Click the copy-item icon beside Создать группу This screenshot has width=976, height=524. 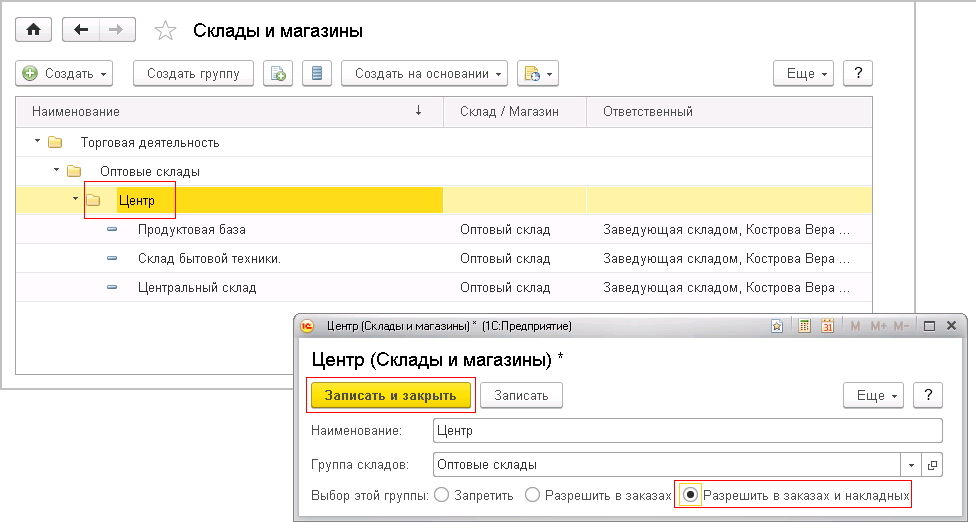click(278, 73)
